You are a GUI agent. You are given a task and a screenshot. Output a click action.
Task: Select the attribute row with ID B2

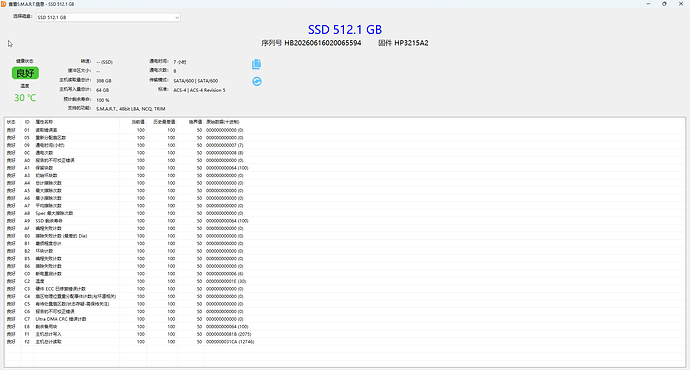point(345,251)
